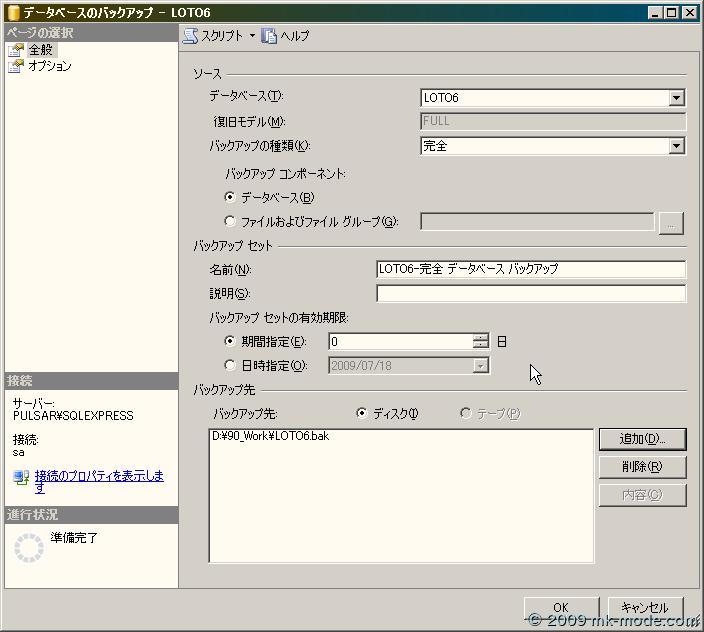The image size is (704, 632).
Task: Choose ファイルおよびファイル グループ radio button
Action: [x=231, y=222]
